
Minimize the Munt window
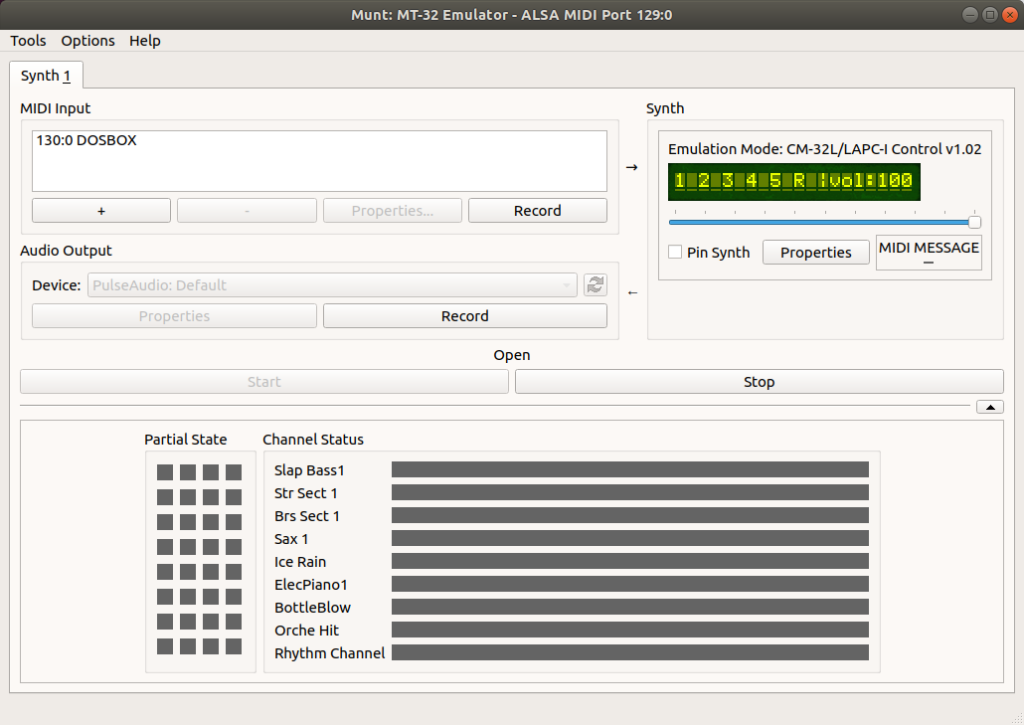click(x=970, y=14)
